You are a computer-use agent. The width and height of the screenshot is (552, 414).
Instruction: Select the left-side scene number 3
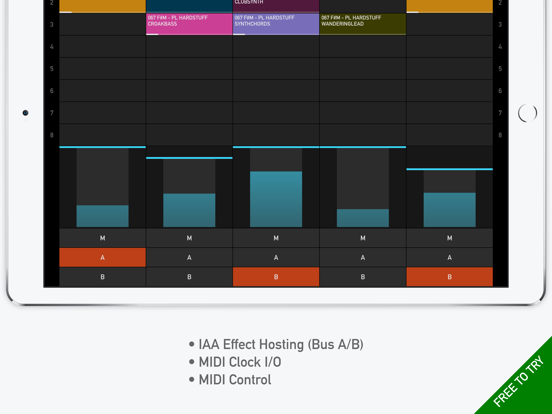(52, 24)
